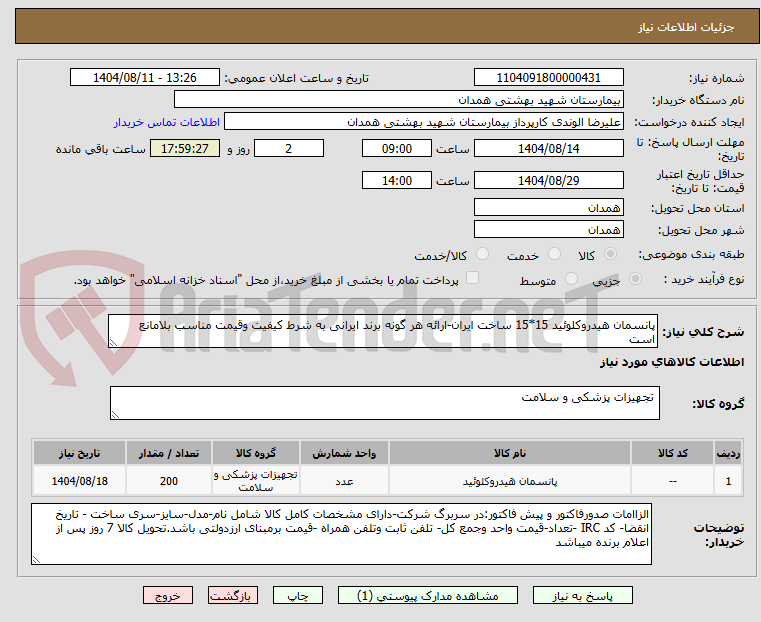
Task: Click the resize handle of توضیحات خریدار box
Action: [37, 559]
